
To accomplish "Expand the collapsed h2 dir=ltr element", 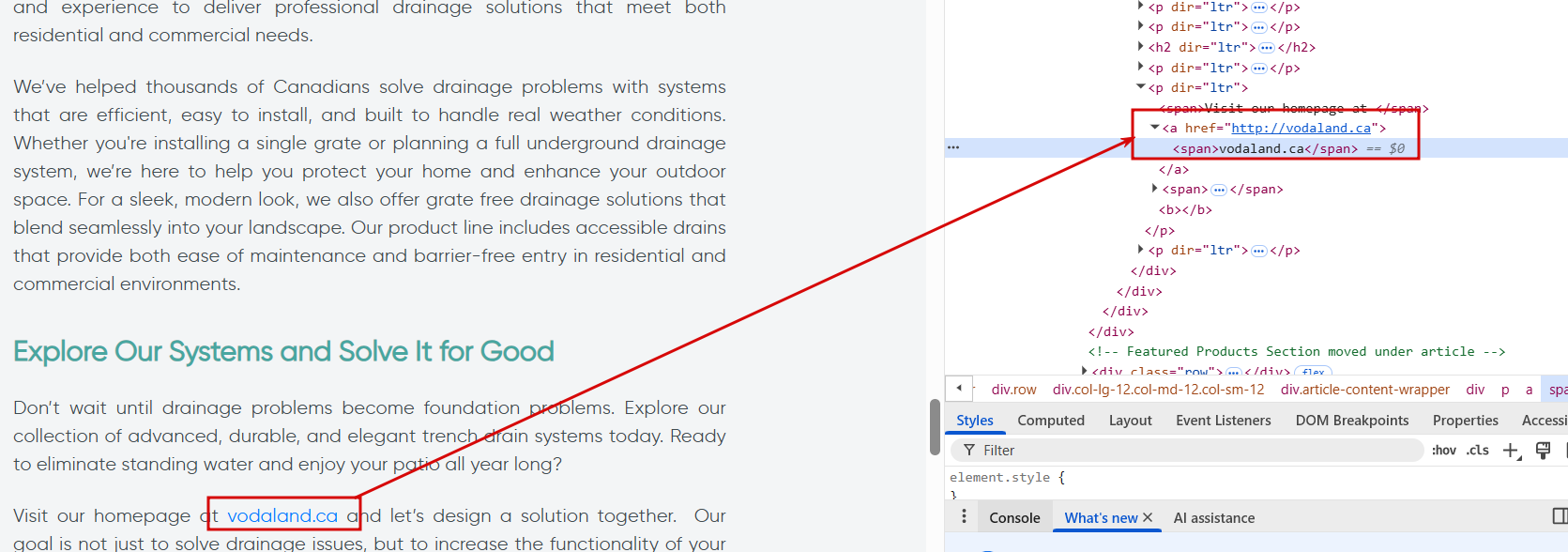I will (x=1140, y=46).
